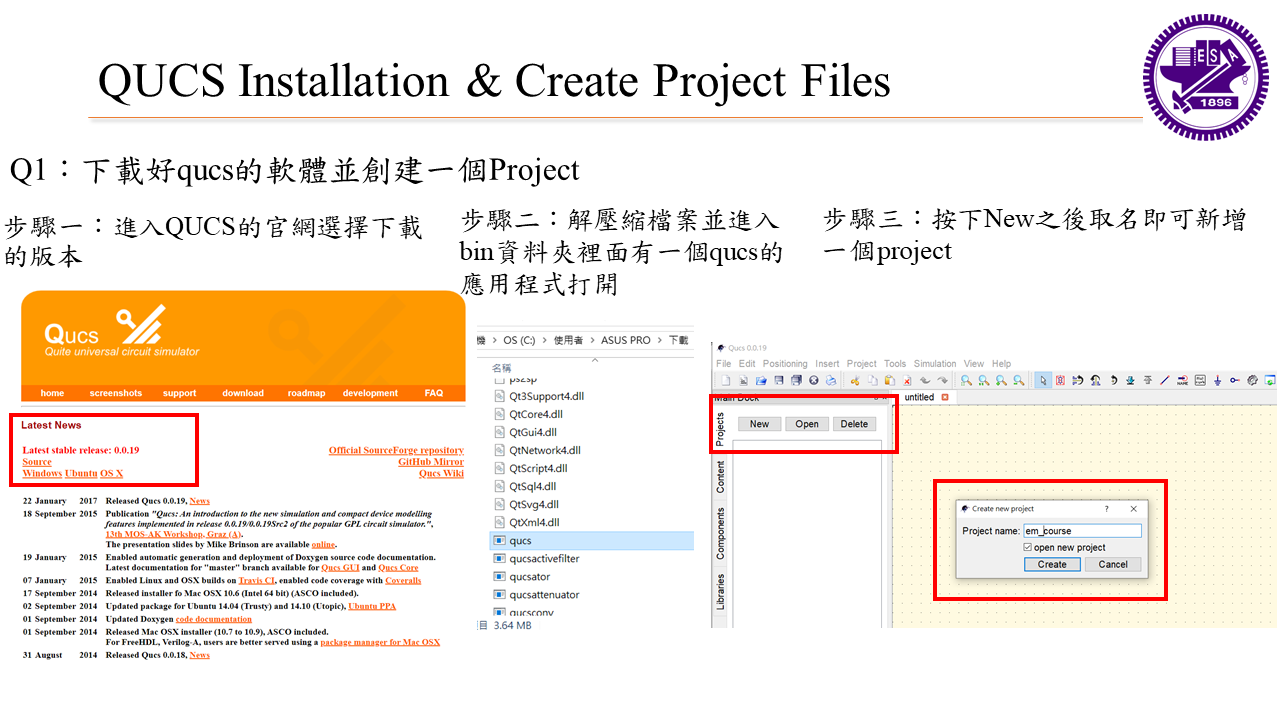The height and width of the screenshot is (720, 1280).
Task: Switch to the vertical Content tab
Action: coord(720,477)
